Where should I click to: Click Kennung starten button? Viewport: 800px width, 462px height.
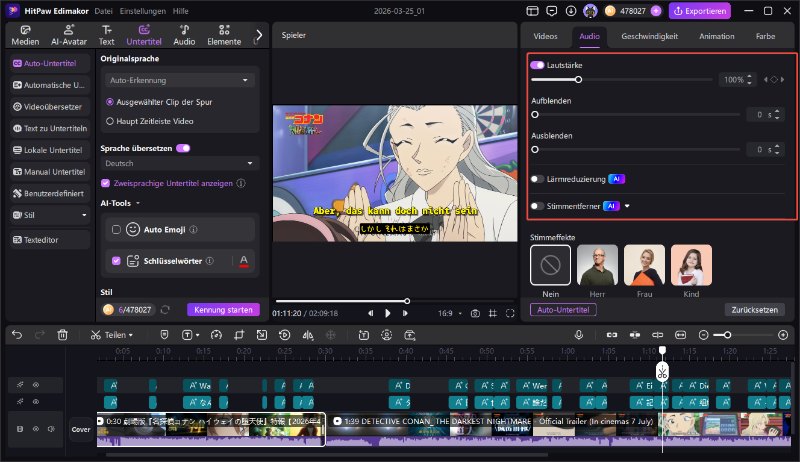pyautogui.click(x=223, y=310)
